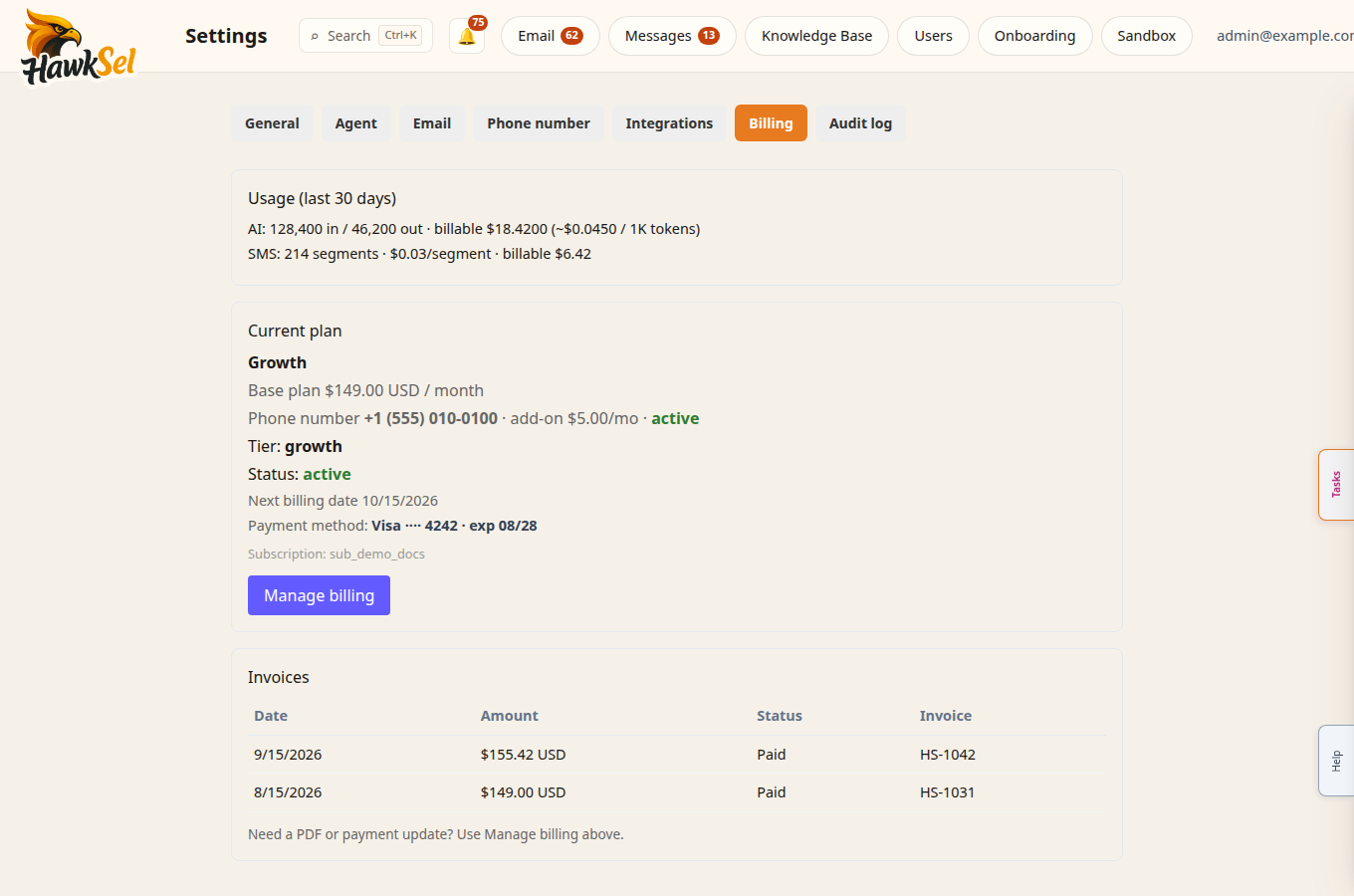Click Next billing date 10/15/2026

[342, 501]
